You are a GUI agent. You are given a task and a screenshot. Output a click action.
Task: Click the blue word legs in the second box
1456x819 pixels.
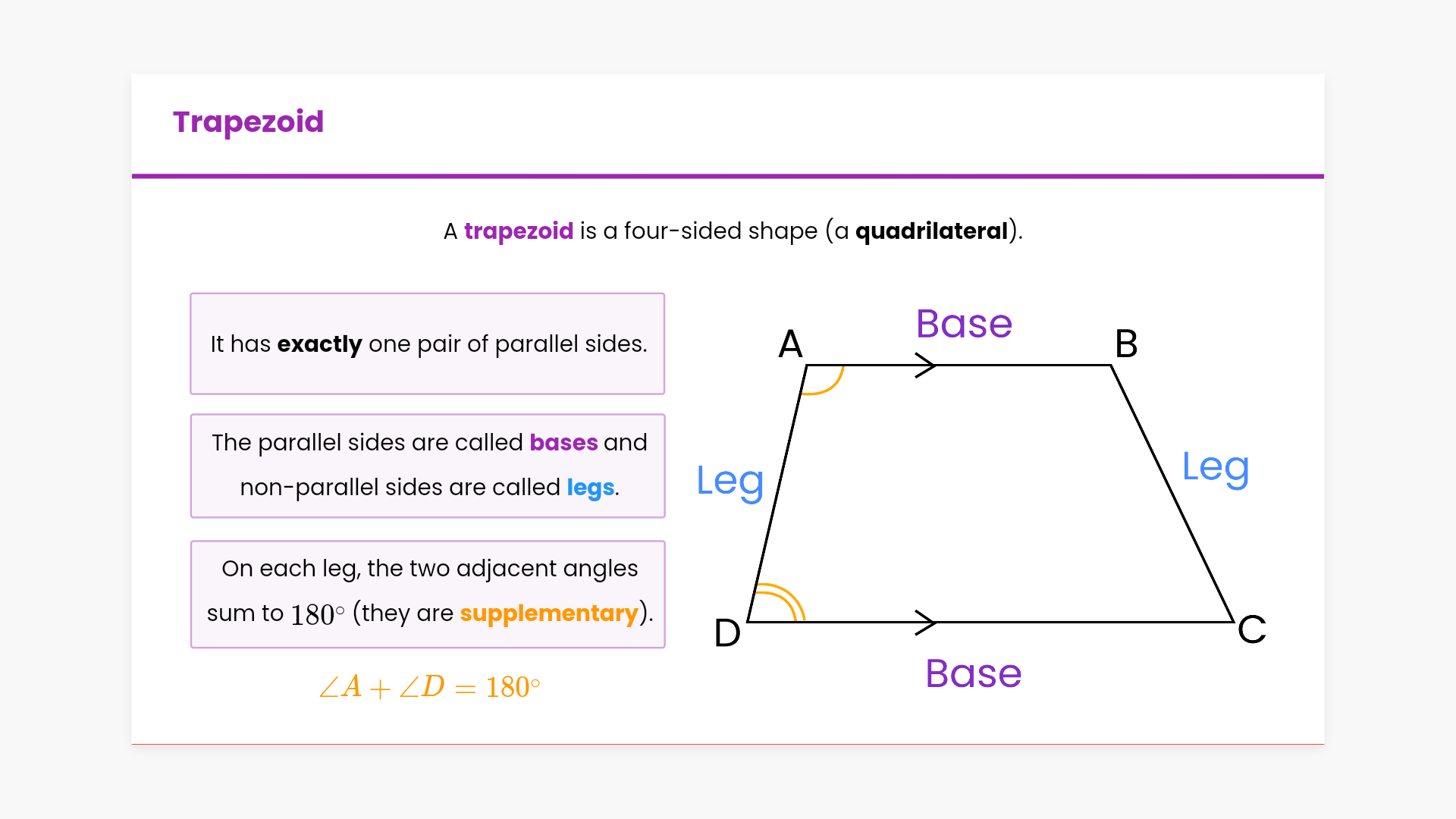[590, 487]
